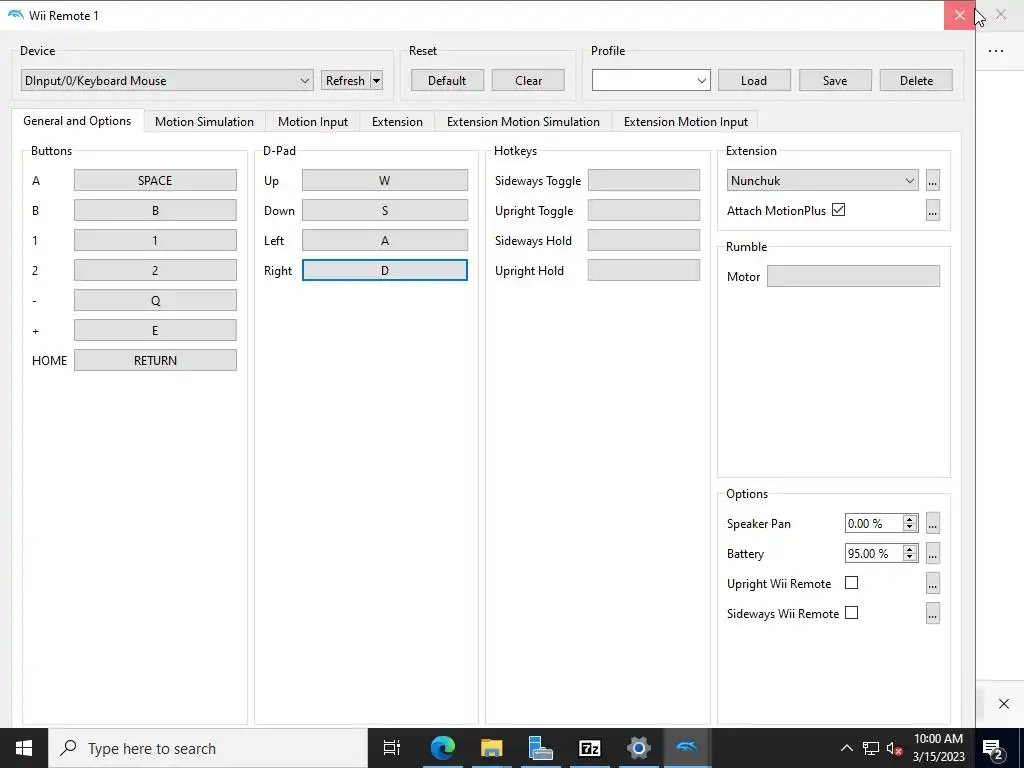Open 7-Zip from the taskbar
The height and width of the screenshot is (768, 1024).
pyautogui.click(x=590, y=748)
